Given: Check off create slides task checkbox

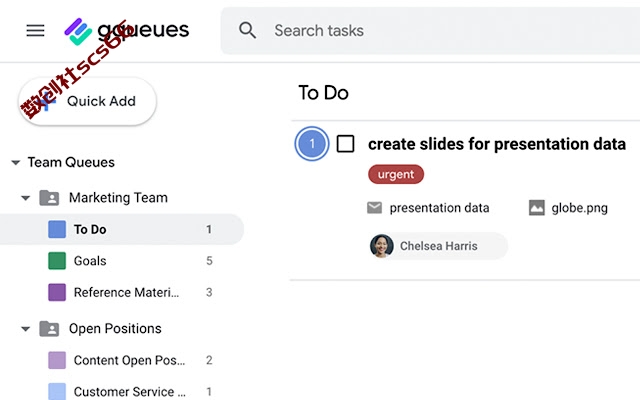Looking at the screenshot, I should 345,144.
